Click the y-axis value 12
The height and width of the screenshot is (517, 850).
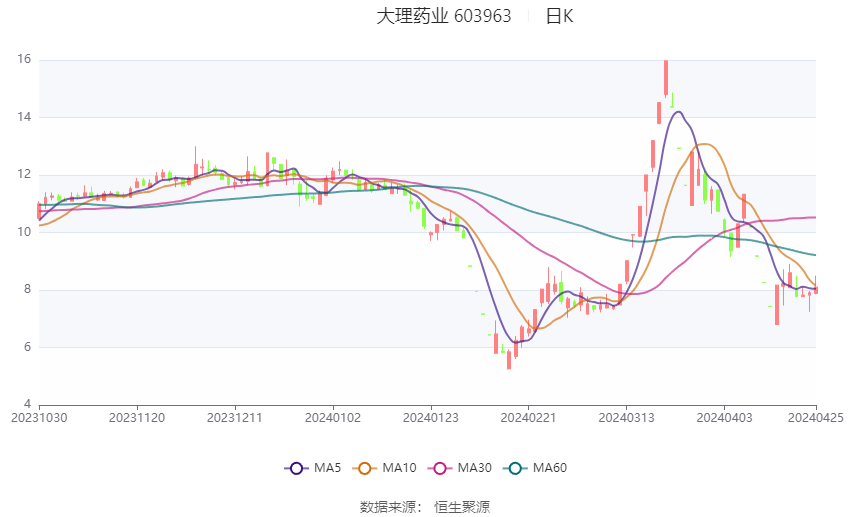[x=24, y=175]
